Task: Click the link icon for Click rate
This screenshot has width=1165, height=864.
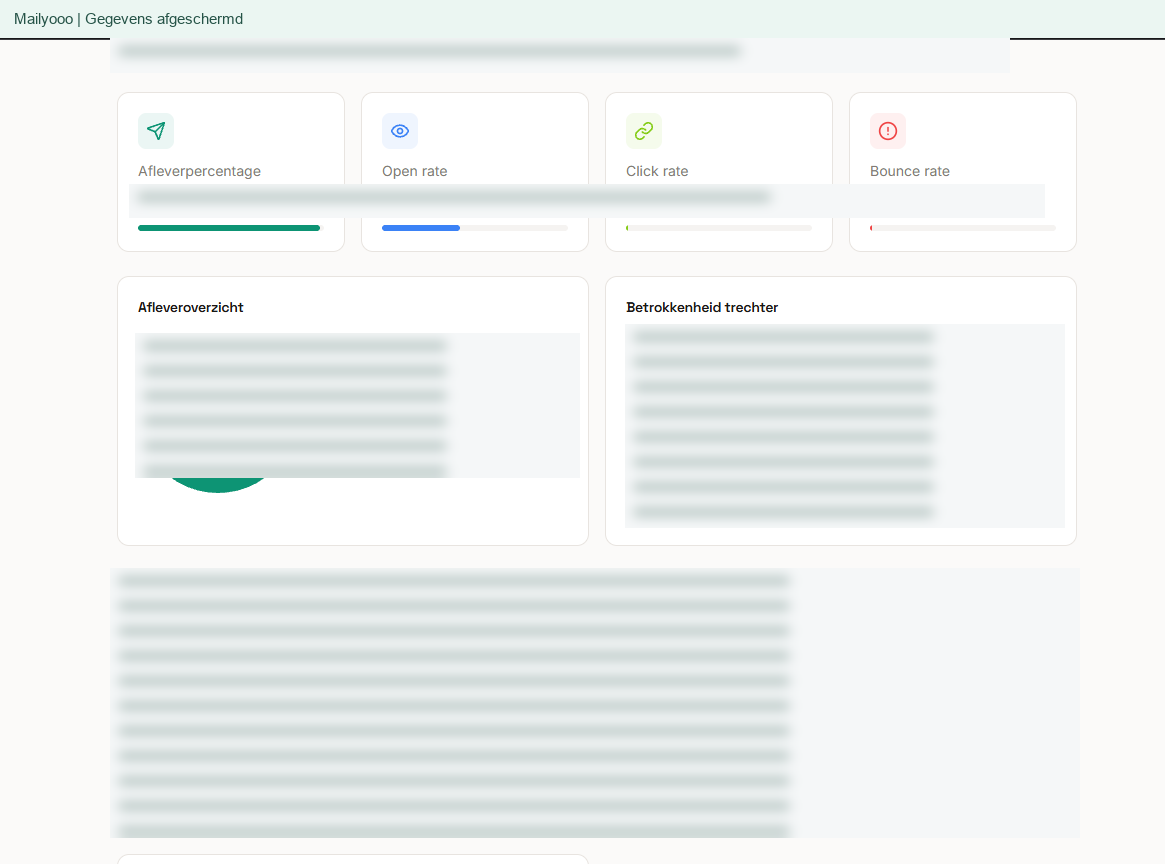Action: (644, 131)
